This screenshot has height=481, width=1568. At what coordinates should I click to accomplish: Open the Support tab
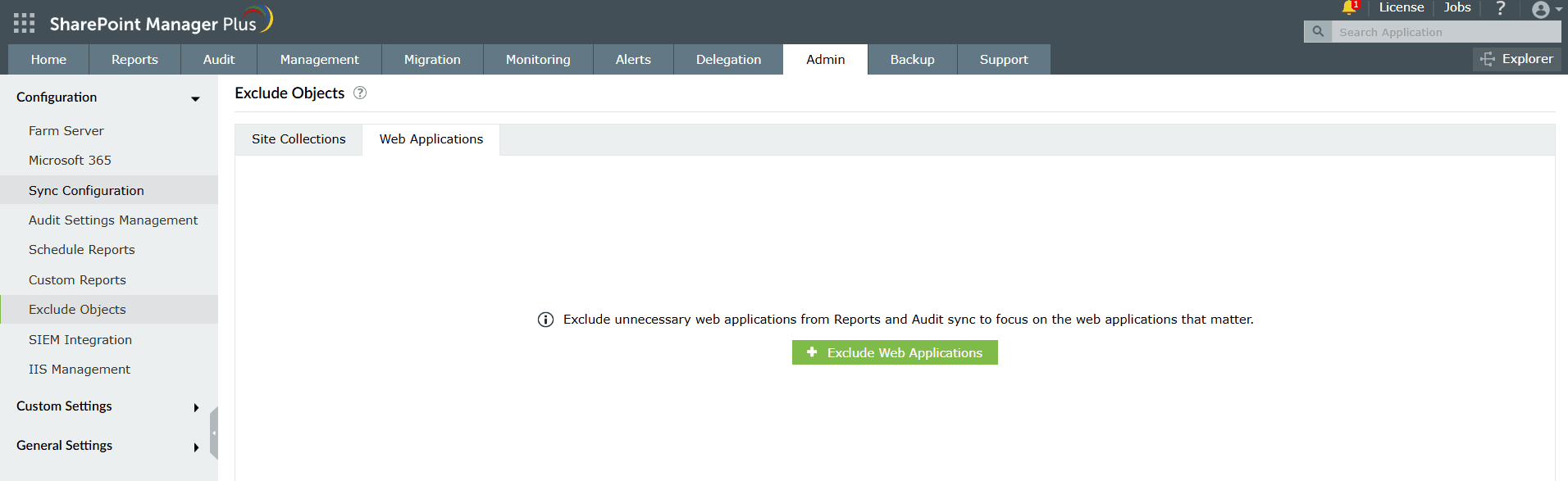pyautogui.click(x=1004, y=60)
